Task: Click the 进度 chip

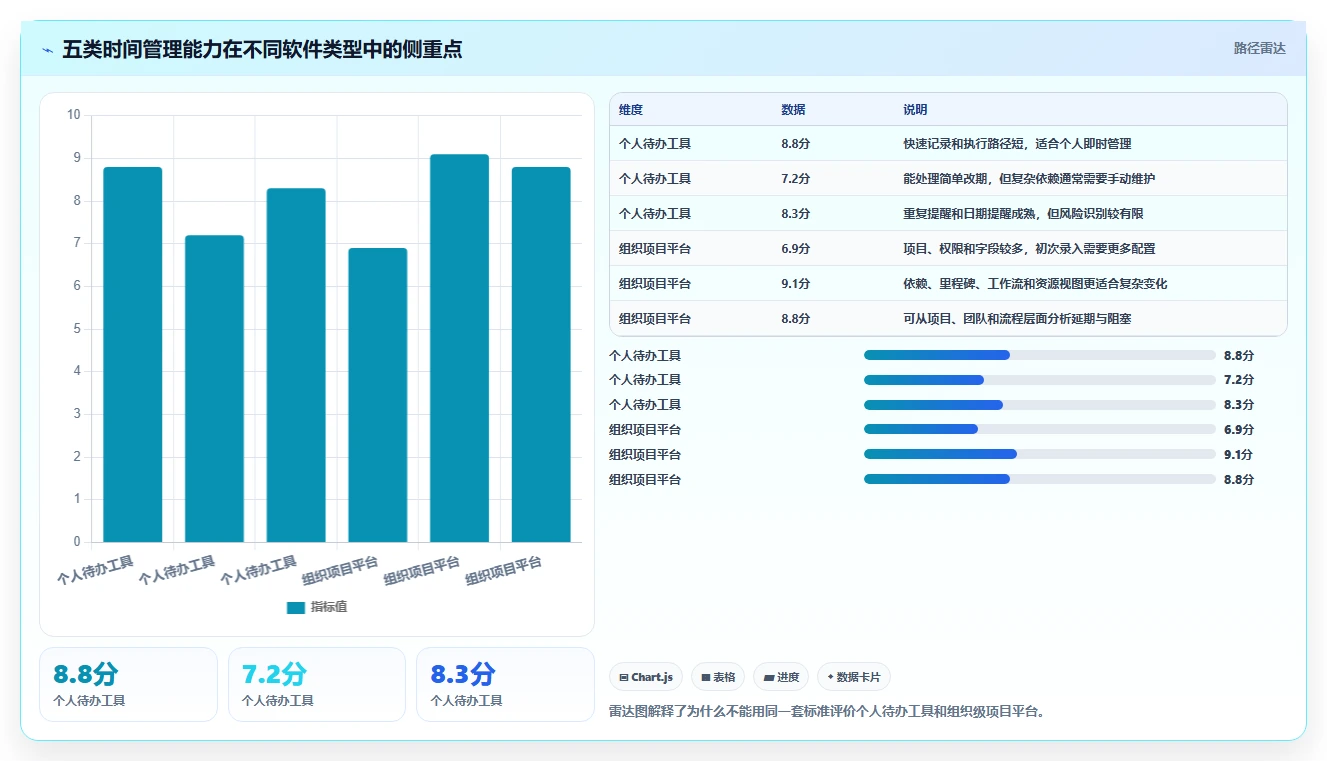Action: 781,677
